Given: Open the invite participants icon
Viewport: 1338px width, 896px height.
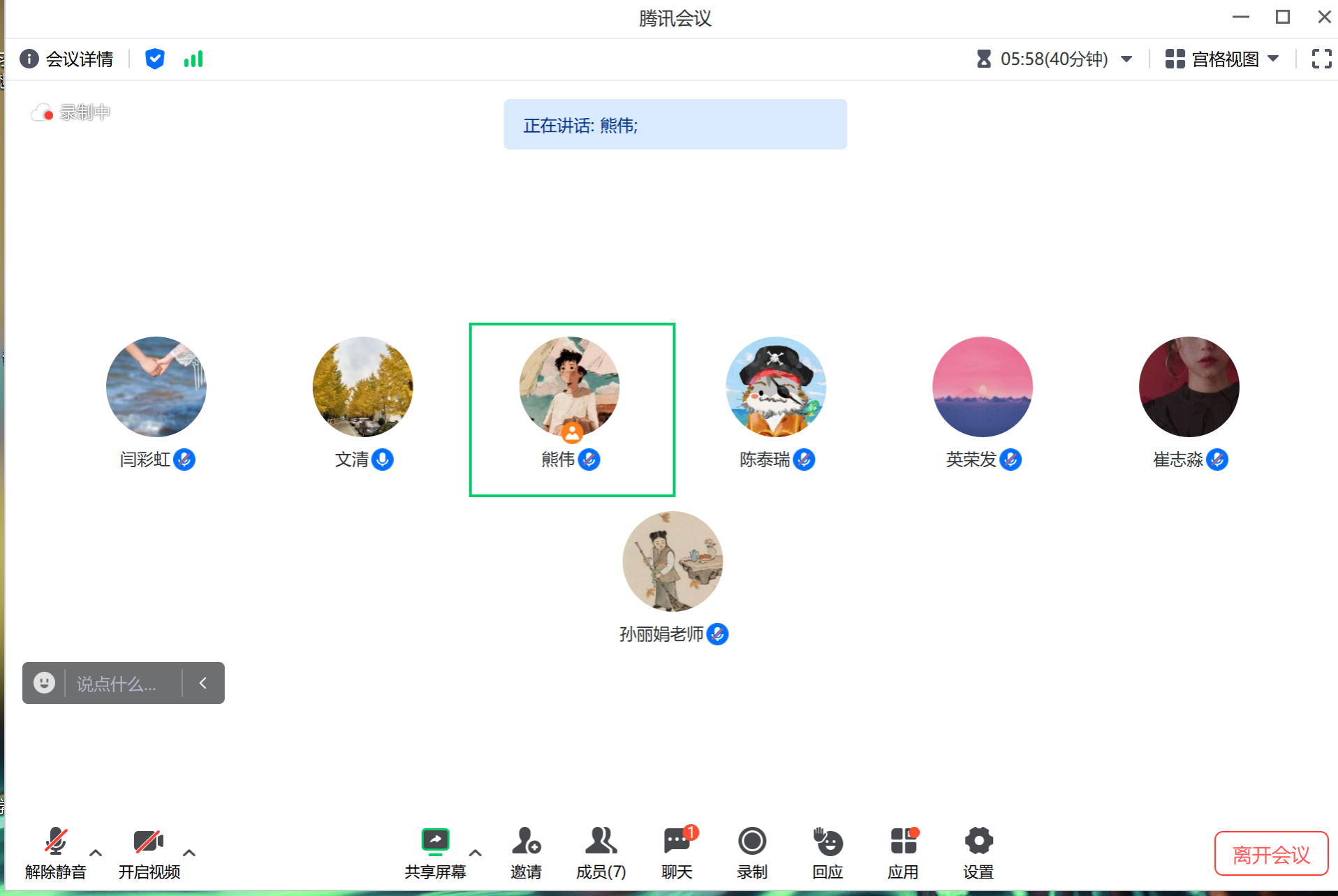Looking at the screenshot, I should tap(526, 853).
